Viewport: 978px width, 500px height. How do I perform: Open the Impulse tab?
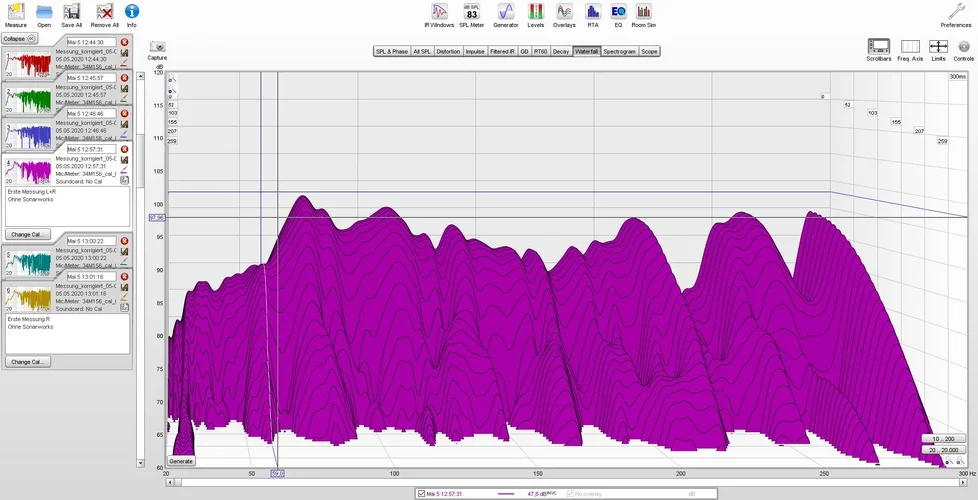click(475, 51)
